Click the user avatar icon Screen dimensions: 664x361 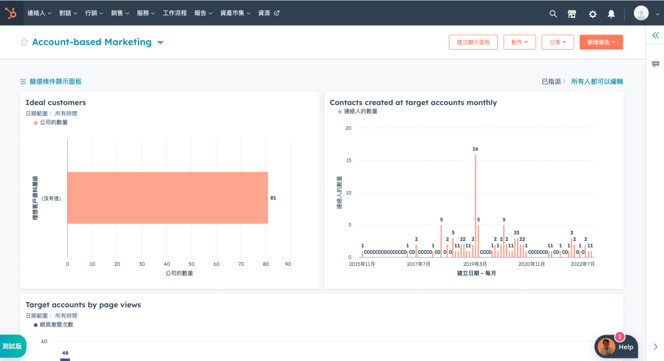(641, 13)
